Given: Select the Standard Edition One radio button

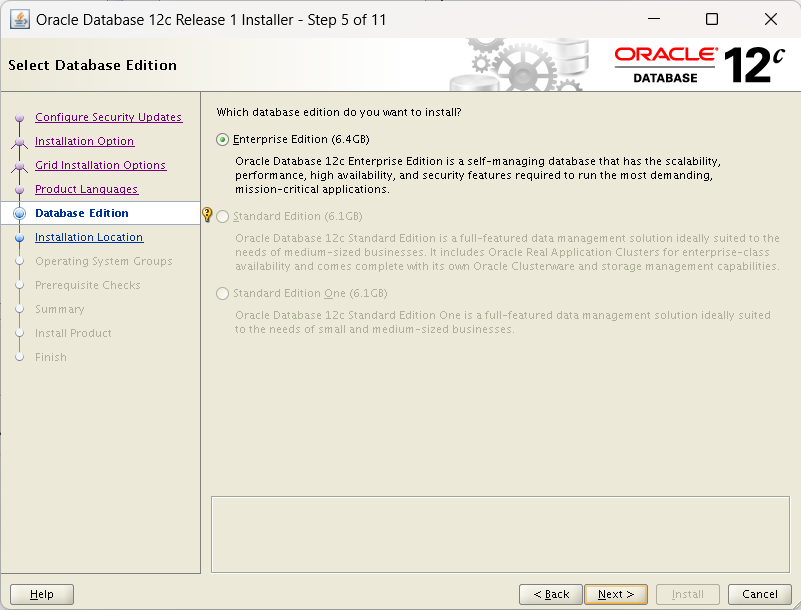Looking at the screenshot, I should coord(222,293).
